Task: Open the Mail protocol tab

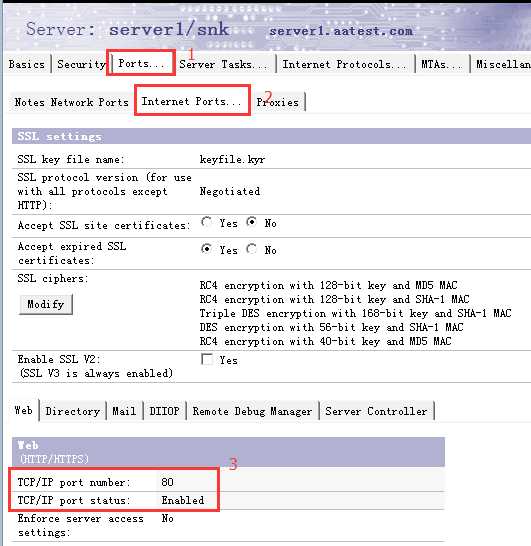Action: [124, 411]
